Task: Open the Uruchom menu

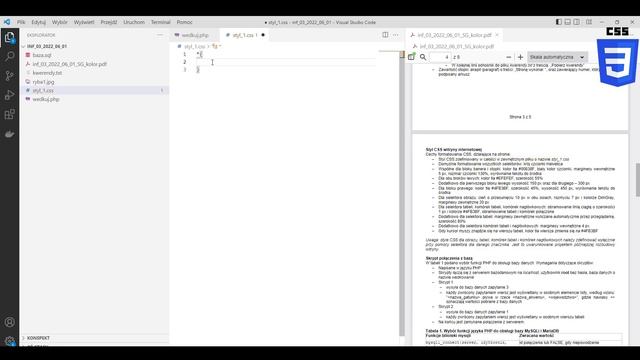Action: point(134,22)
